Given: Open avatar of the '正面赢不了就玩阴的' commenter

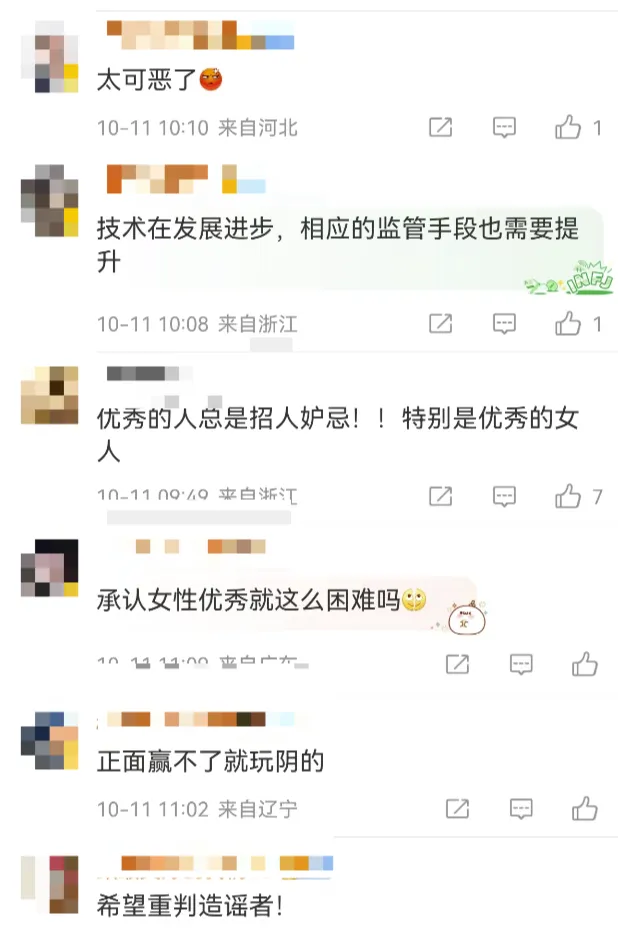Looking at the screenshot, I should click(x=50, y=741).
